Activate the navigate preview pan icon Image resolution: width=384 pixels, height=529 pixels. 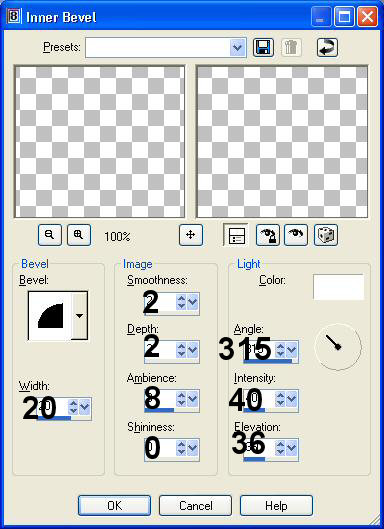pyautogui.click(x=191, y=235)
